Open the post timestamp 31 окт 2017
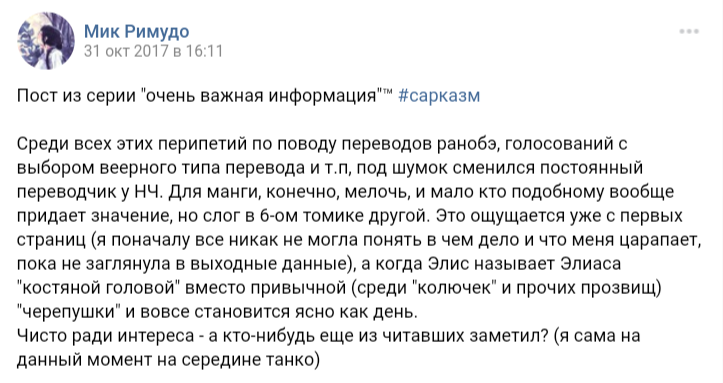723x383 pixels. click(153, 51)
